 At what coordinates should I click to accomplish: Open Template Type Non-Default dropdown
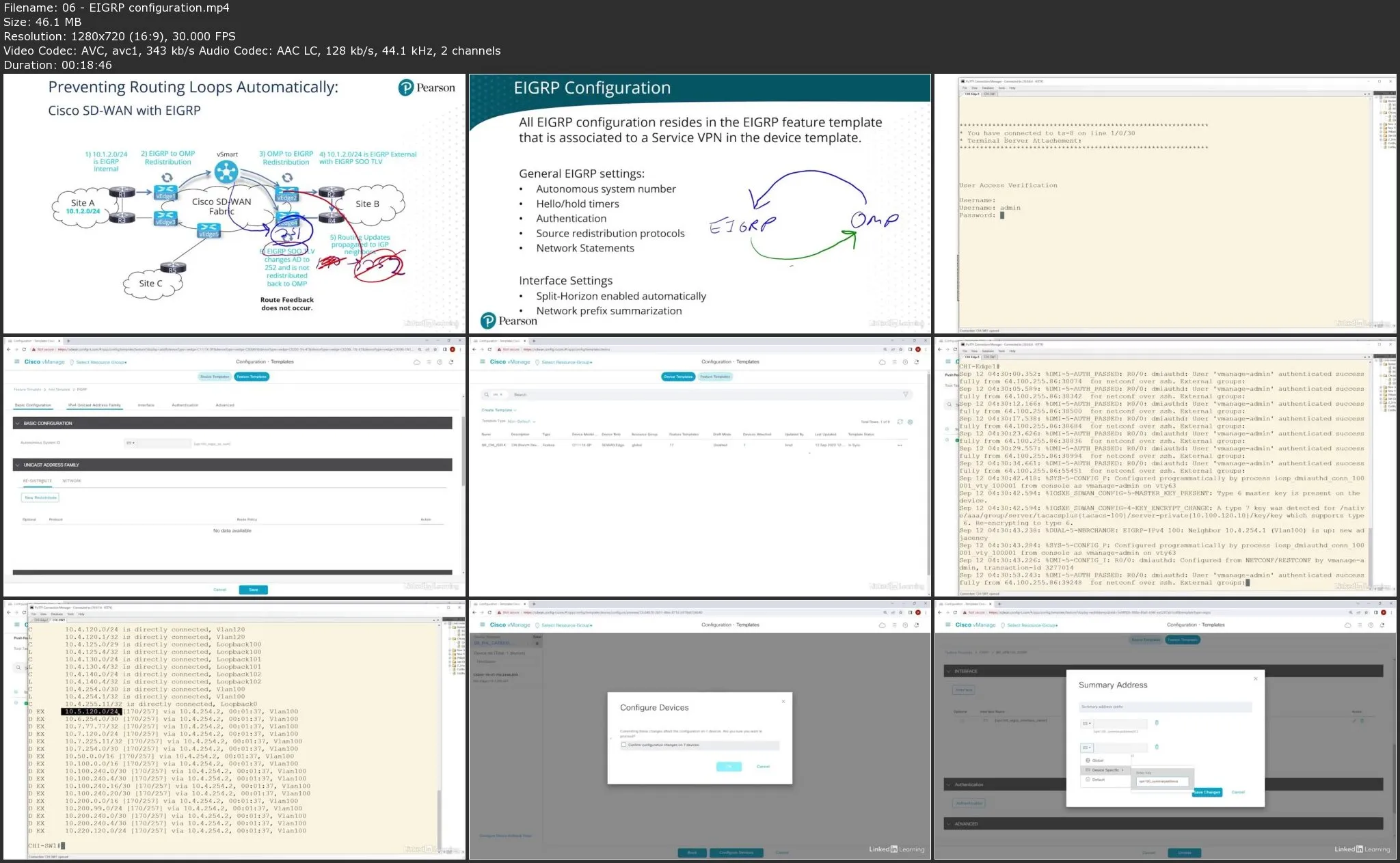[521, 421]
